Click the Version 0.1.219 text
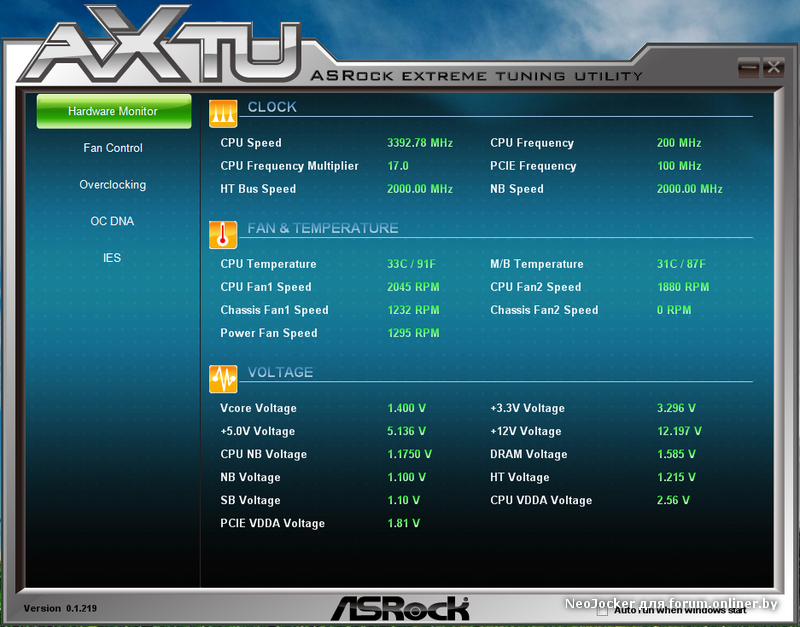 coord(60,608)
